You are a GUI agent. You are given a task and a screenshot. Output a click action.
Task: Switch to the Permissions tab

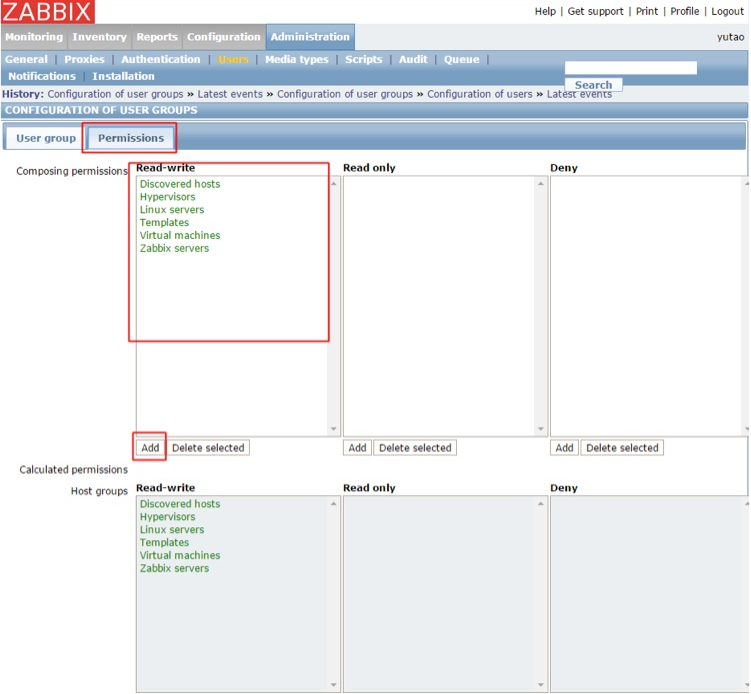tap(131, 138)
